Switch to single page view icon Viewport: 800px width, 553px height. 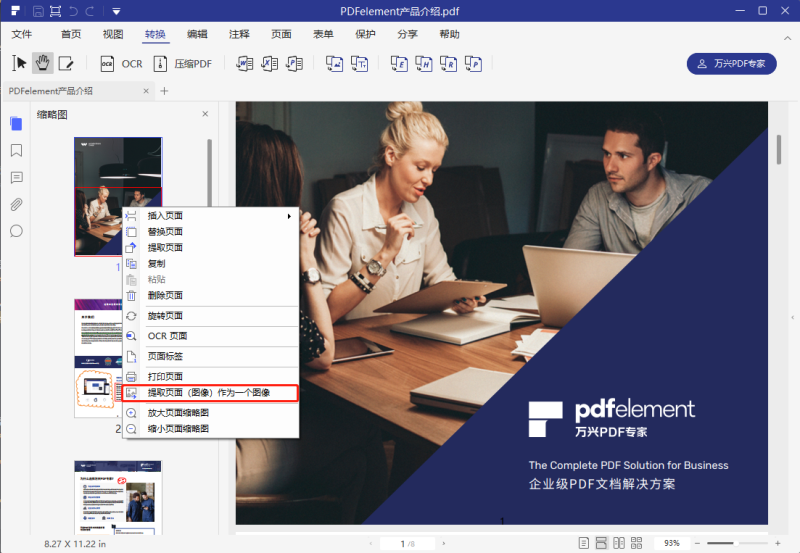(584, 543)
